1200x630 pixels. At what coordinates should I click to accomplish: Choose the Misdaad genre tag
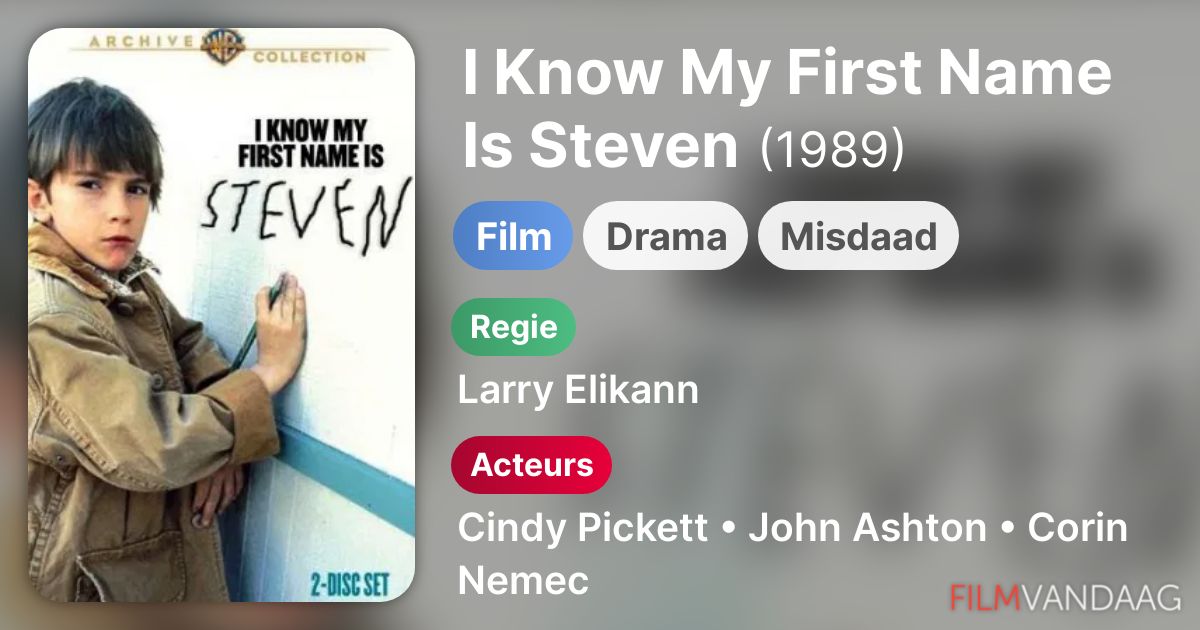coord(858,236)
